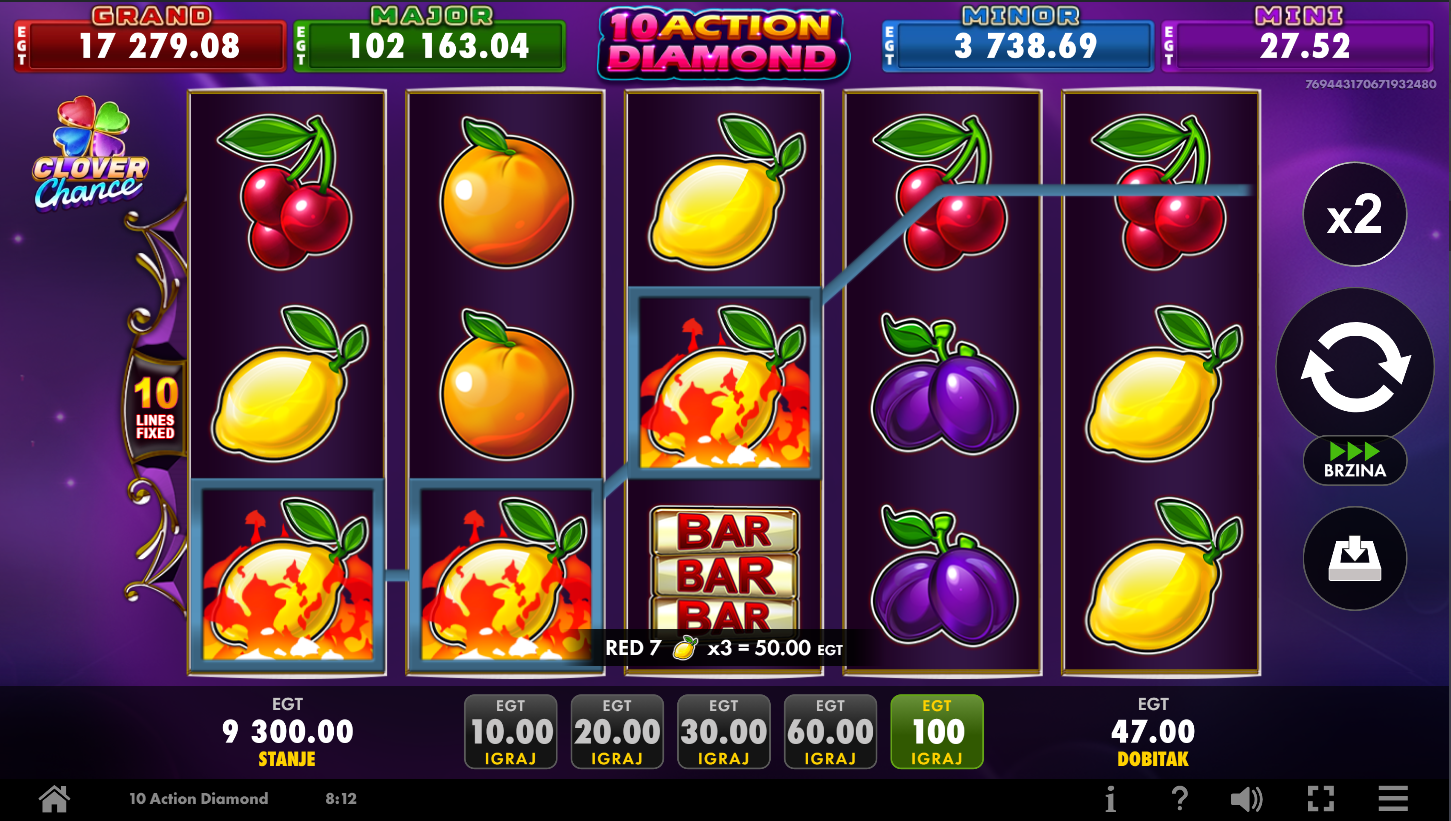Select the 10.00 bet button
The height and width of the screenshot is (821, 1451).
(511, 732)
